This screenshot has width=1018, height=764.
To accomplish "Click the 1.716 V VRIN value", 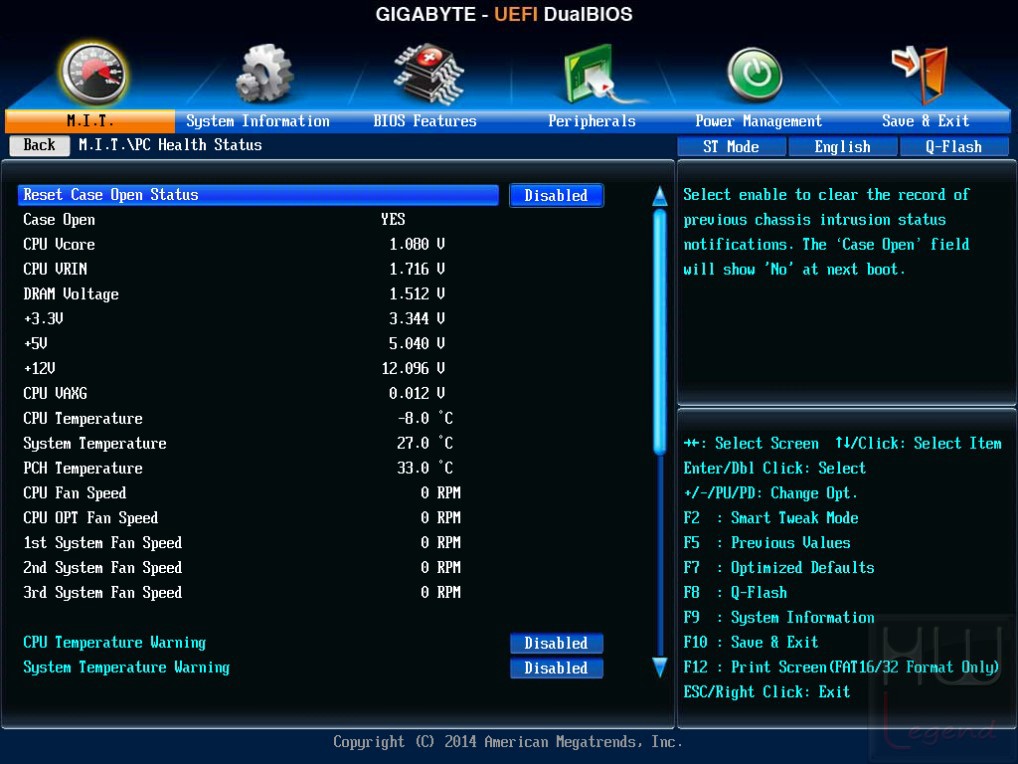I will point(417,269).
